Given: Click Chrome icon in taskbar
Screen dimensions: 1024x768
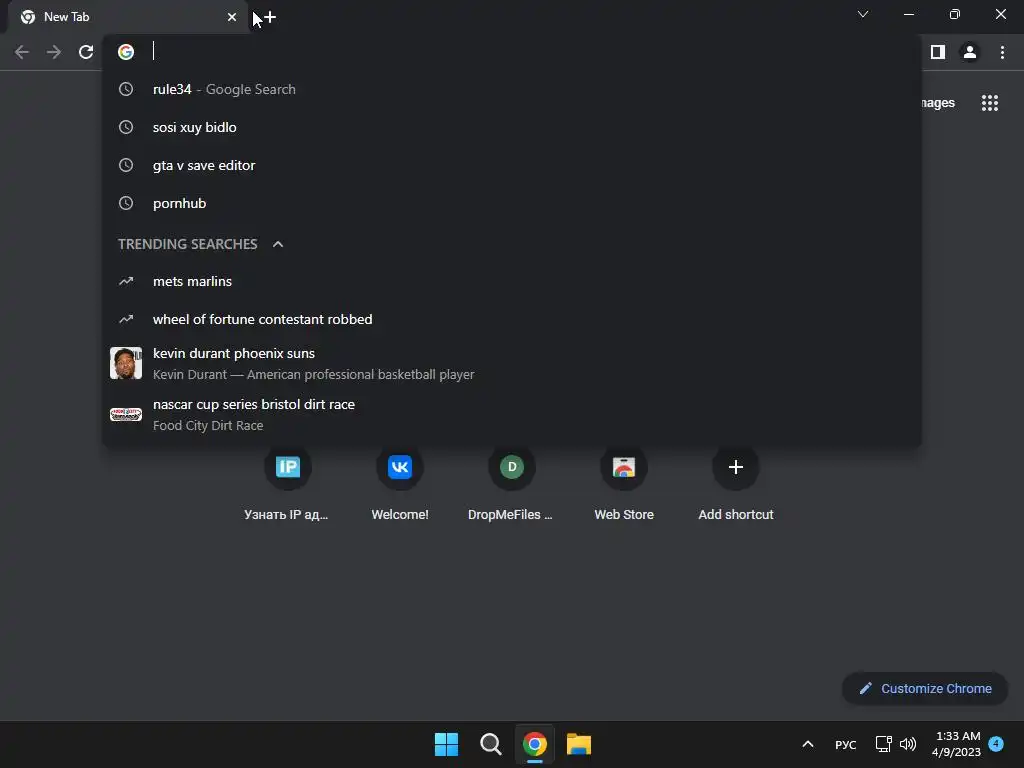Looking at the screenshot, I should pyautogui.click(x=535, y=744).
